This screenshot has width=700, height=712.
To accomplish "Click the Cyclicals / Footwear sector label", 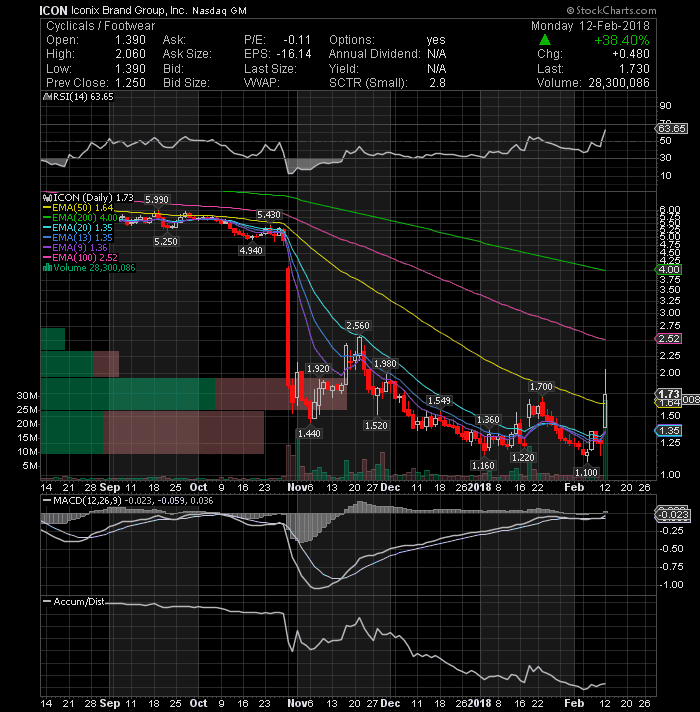I will pyautogui.click(x=100, y=26).
